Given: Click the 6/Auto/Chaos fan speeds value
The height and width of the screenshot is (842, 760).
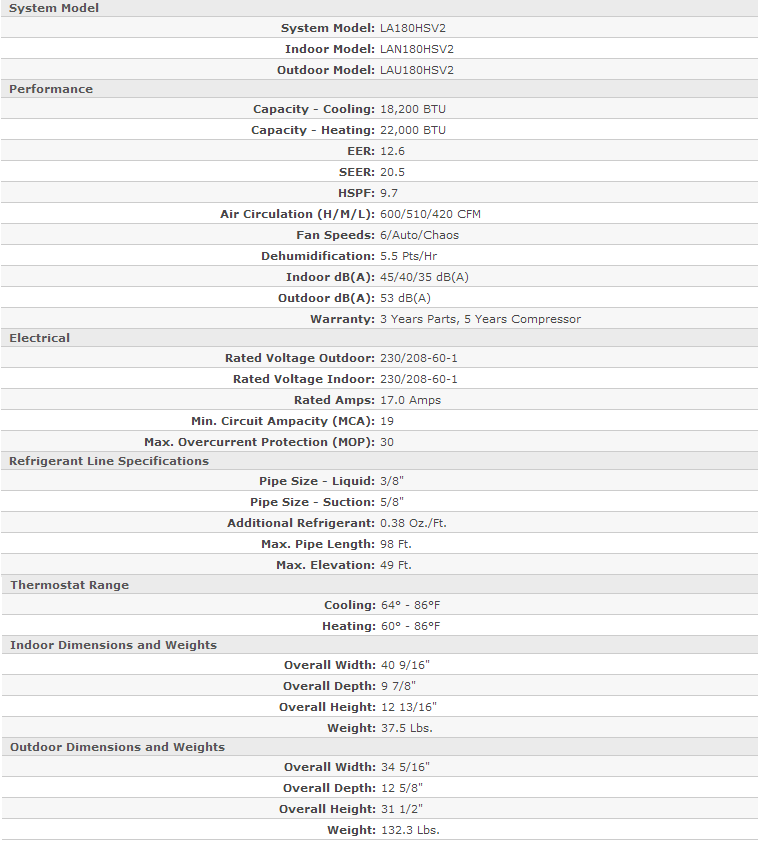Looking at the screenshot, I should (419, 235).
